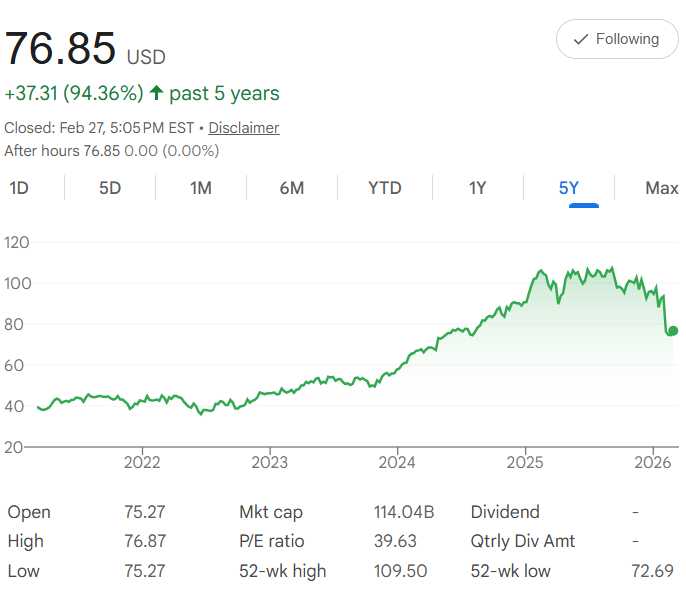
Task: Open the Disclaimer link
Action: coord(243,128)
